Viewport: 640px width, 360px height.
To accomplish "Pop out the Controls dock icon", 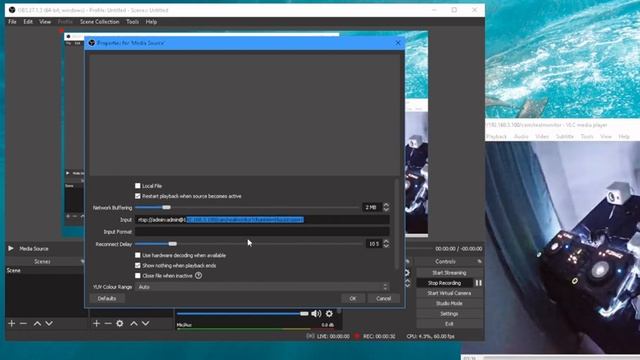I will [479, 261].
